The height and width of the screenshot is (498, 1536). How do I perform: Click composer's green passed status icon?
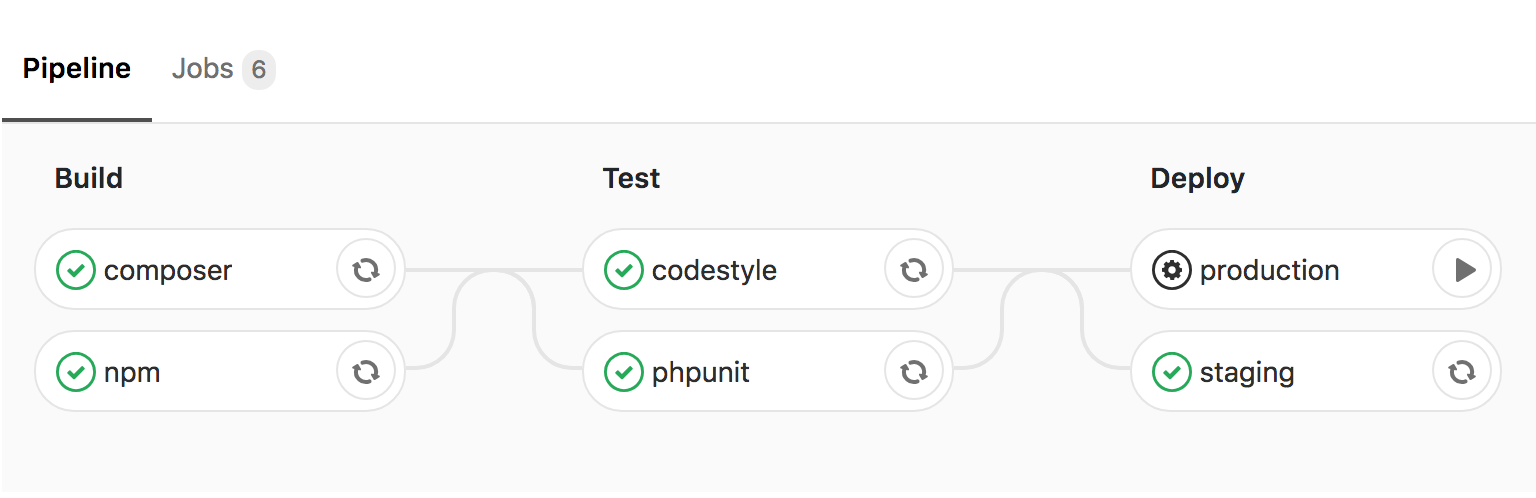tap(75, 270)
